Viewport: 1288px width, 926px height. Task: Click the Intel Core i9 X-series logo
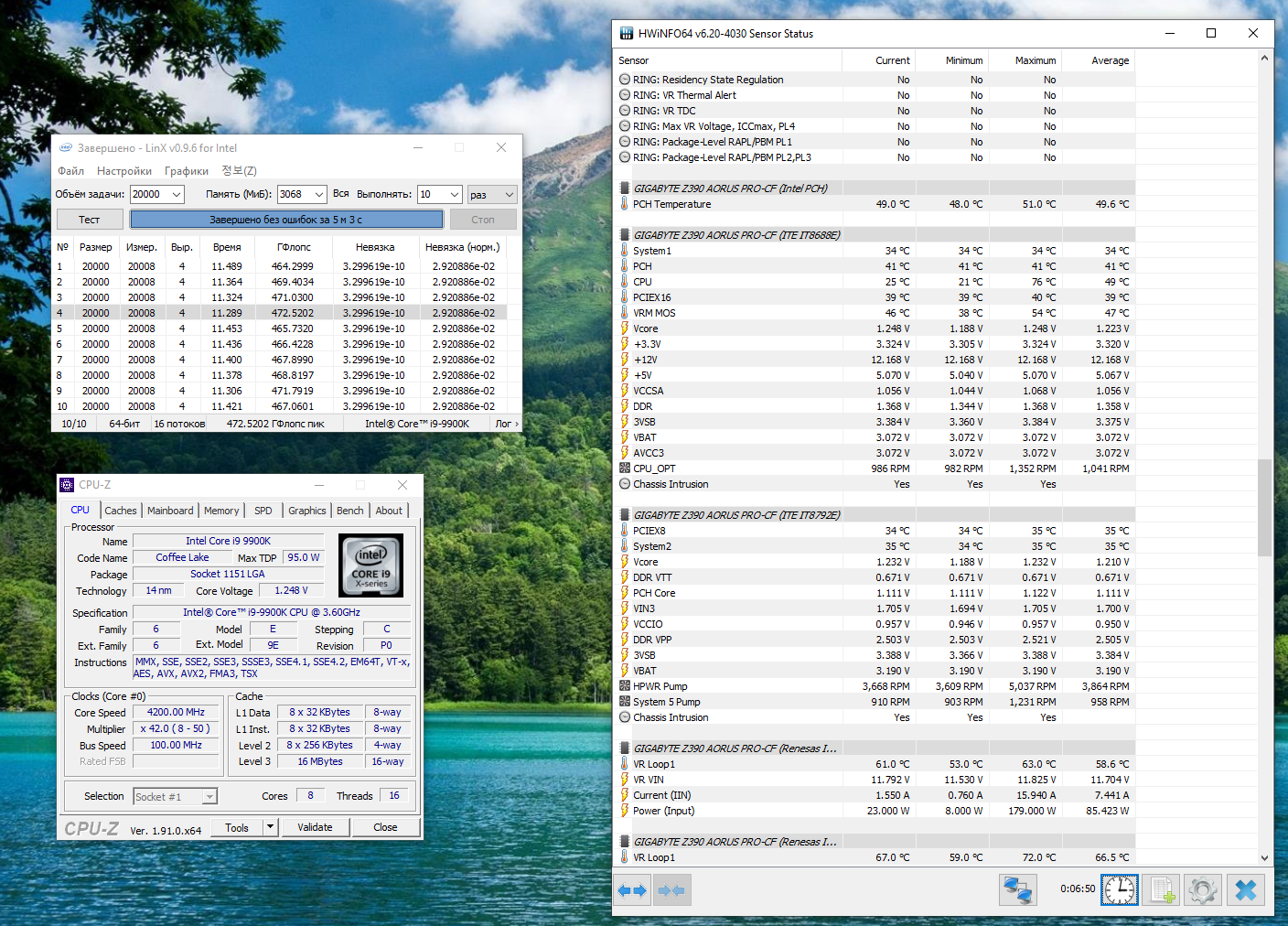[370, 565]
